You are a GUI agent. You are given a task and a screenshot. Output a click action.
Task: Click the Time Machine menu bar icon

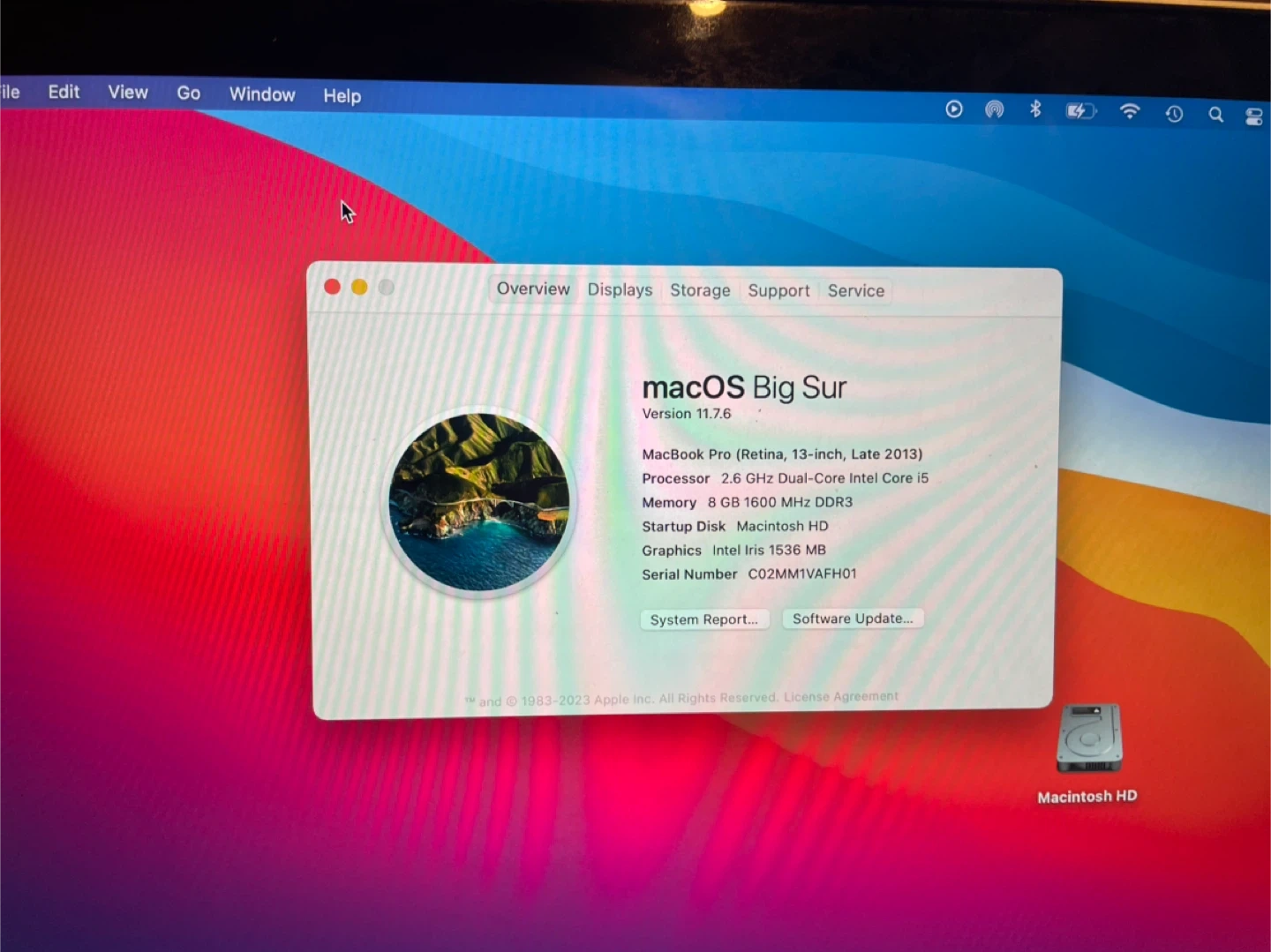pos(1174,114)
